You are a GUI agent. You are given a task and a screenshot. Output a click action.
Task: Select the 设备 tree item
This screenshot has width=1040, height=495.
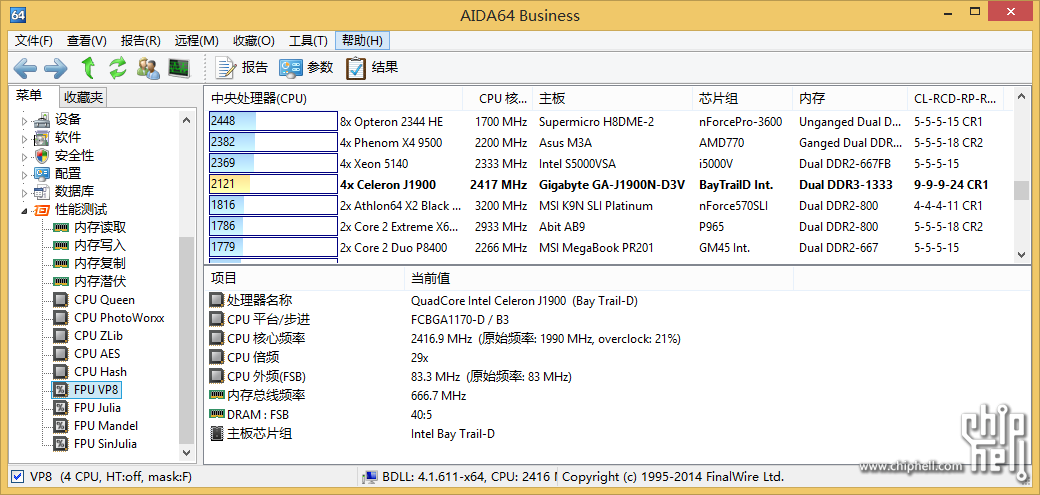pyautogui.click(x=68, y=120)
